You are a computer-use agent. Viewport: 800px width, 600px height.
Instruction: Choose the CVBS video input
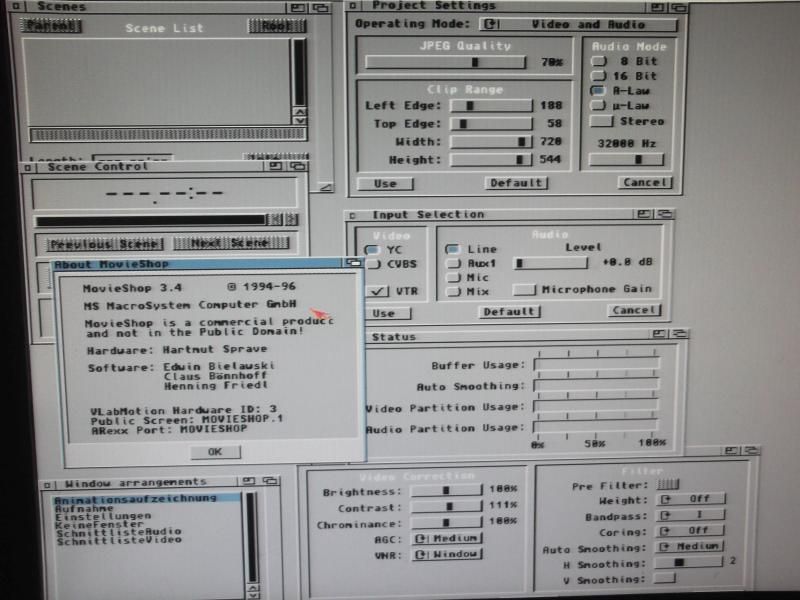373,264
